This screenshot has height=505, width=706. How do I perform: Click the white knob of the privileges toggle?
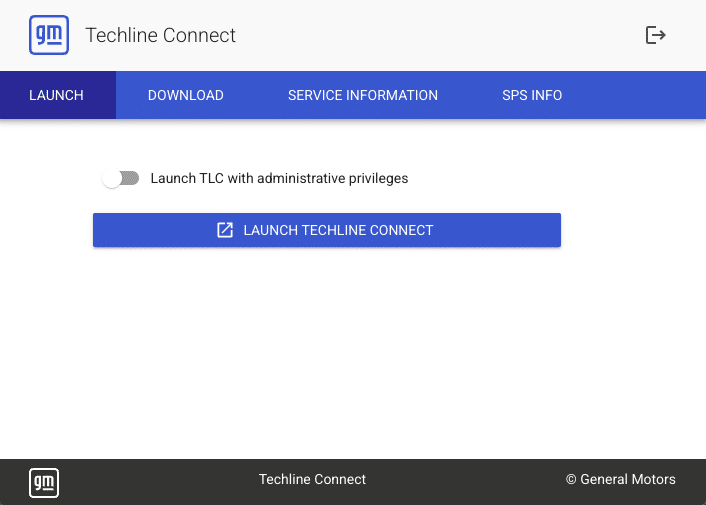pyautogui.click(x=112, y=179)
